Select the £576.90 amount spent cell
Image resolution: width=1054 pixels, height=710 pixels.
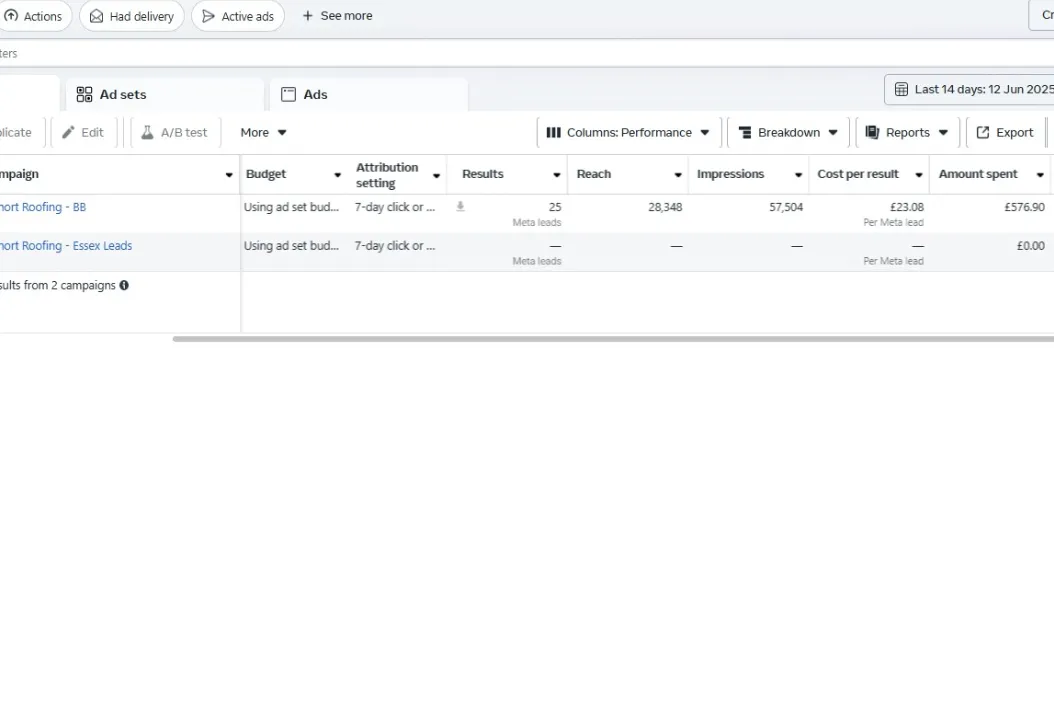(1024, 207)
